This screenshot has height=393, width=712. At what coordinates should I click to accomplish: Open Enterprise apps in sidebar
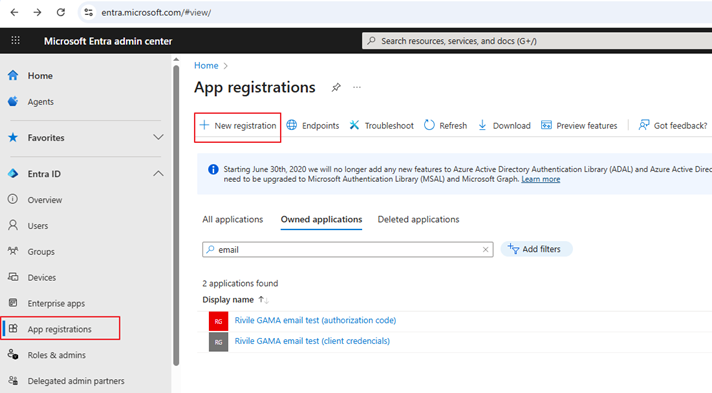pos(56,303)
